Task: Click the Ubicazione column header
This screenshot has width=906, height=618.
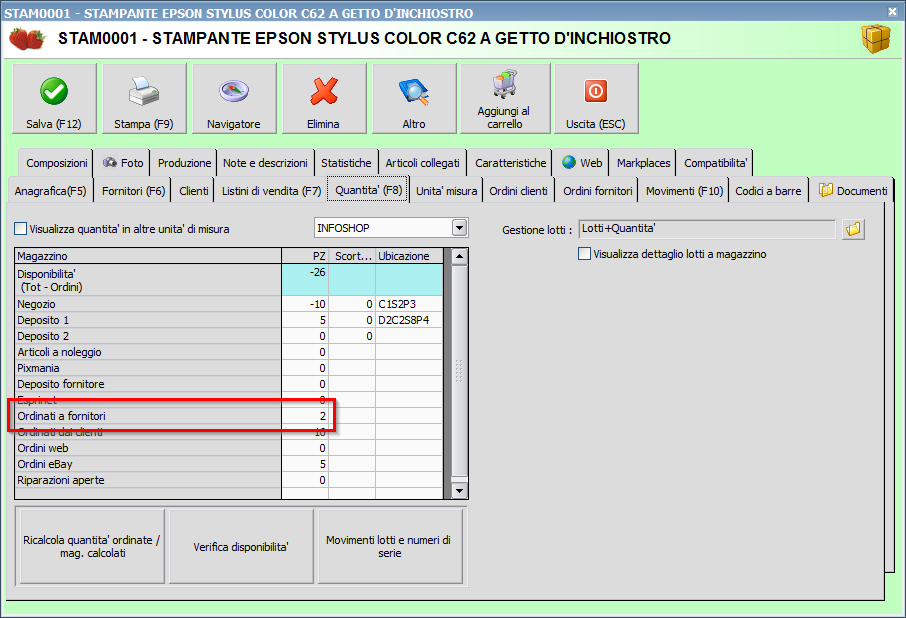Action: pos(409,256)
